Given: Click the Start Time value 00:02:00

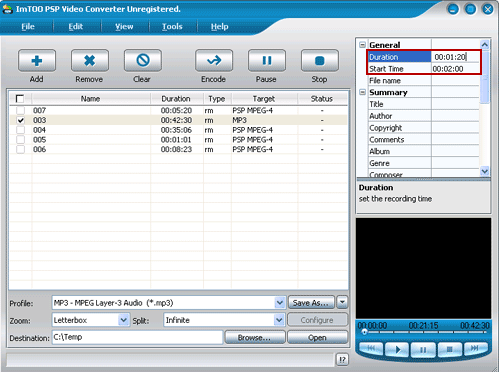Looking at the screenshot, I should 455,69.
